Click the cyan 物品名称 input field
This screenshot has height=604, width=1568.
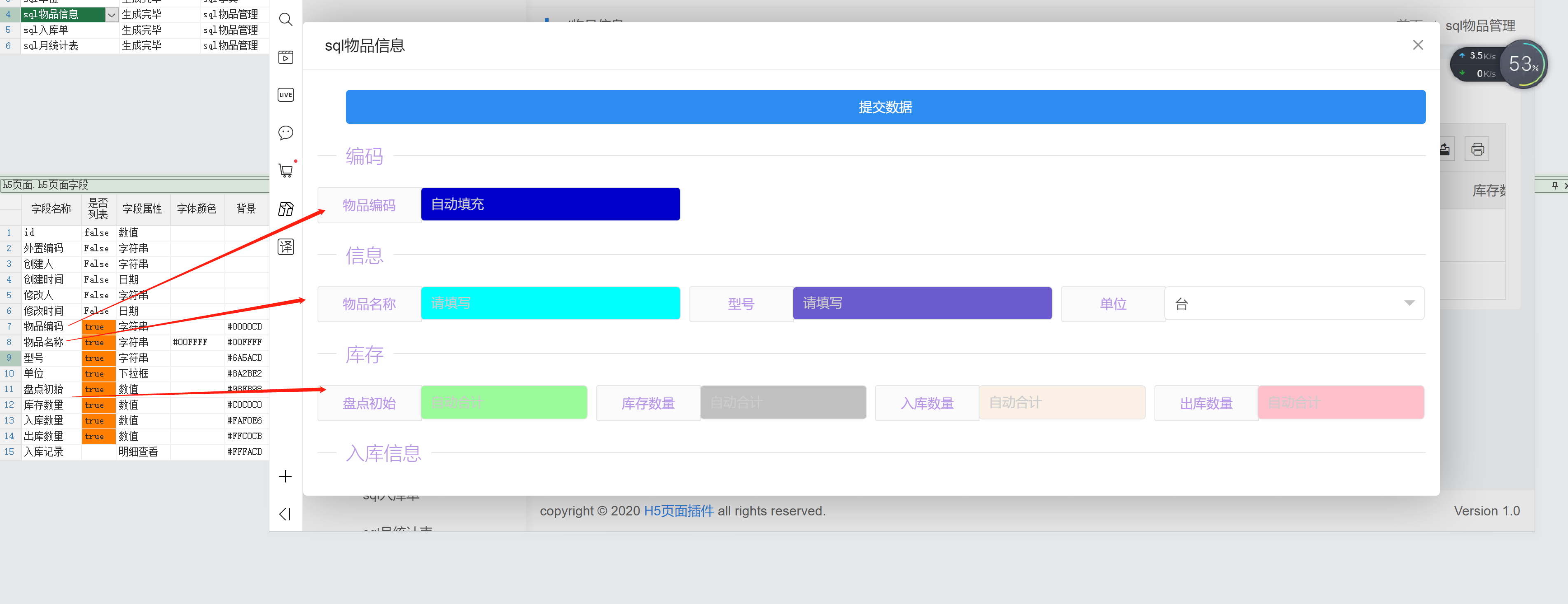(x=550, y=303)
